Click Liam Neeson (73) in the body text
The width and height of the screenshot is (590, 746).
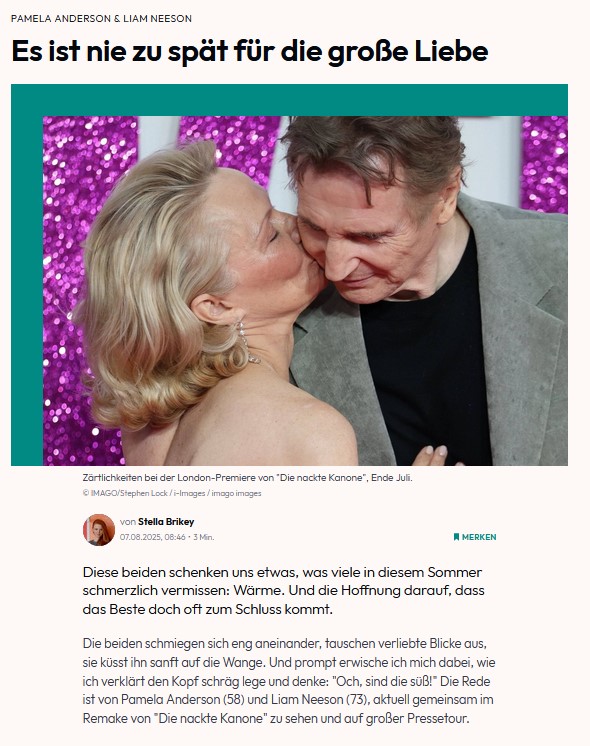click(321, 700)
